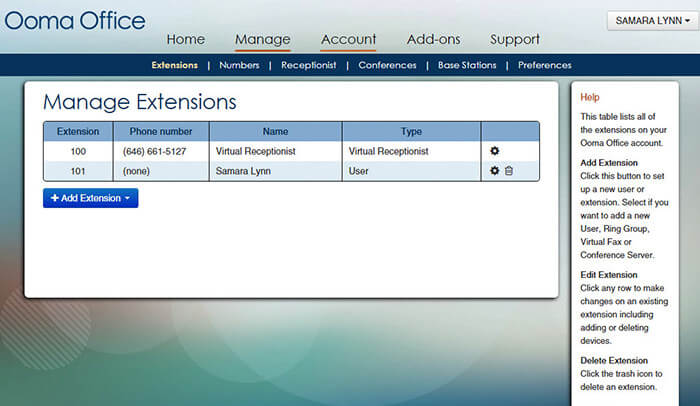The width and height of the screenshot is (700, 406).
Task: Open the Preferences submenu item
Action: 545,65
